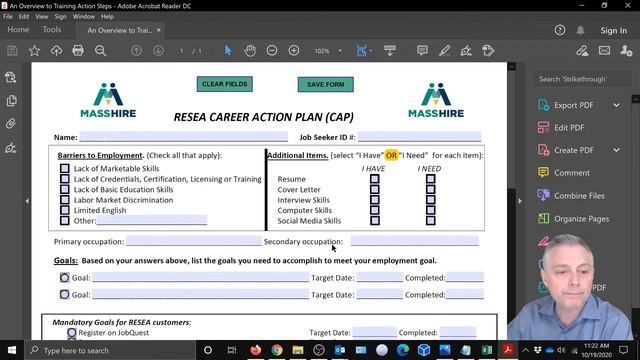Check Lack of Basic Education Skills
Image resolution: width=640 pixels, height=360 pixels.
pyautogui.click(x=64, y=189)
